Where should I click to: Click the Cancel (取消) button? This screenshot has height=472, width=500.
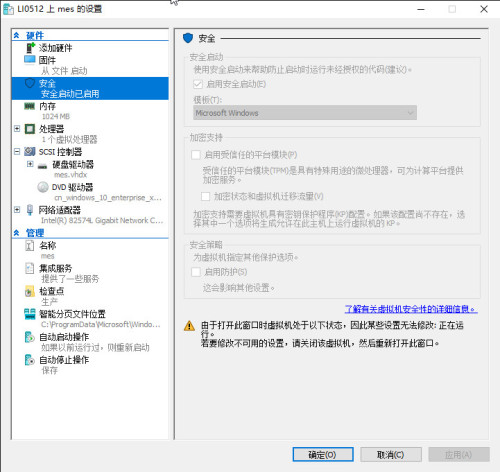pyautogui.click(x=391, y=455)
